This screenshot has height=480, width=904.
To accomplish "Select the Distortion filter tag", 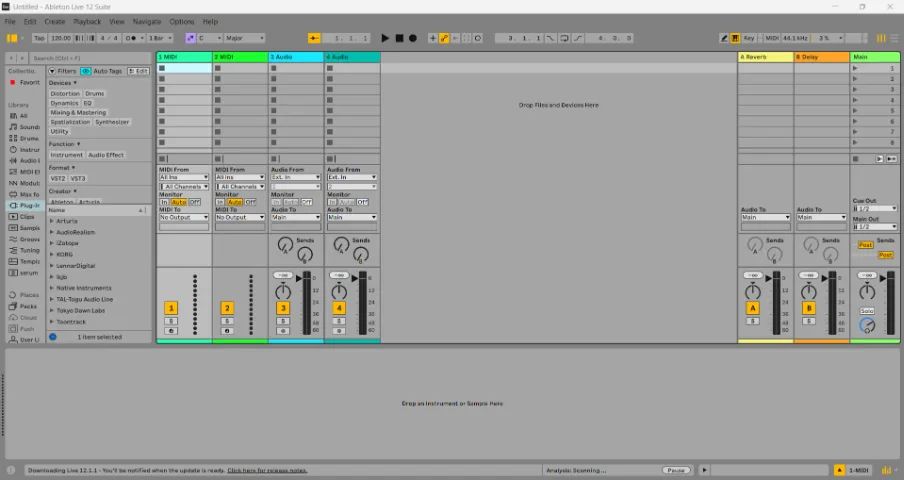I will (x=65, y=93).
